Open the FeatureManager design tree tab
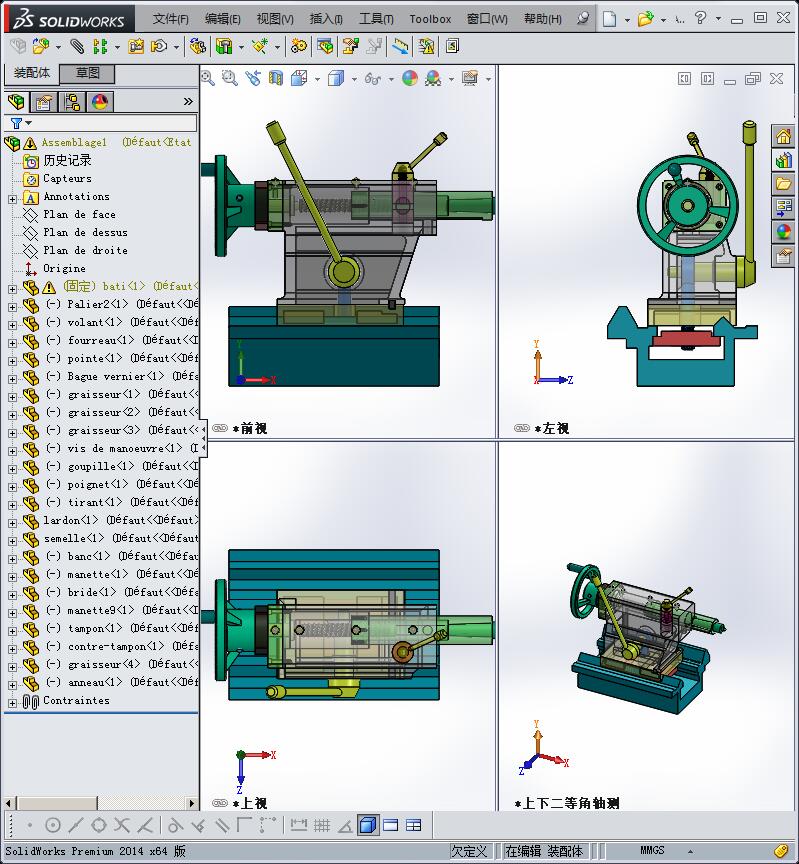The height and width of the screenshot is (864, 799). (16, 102)
